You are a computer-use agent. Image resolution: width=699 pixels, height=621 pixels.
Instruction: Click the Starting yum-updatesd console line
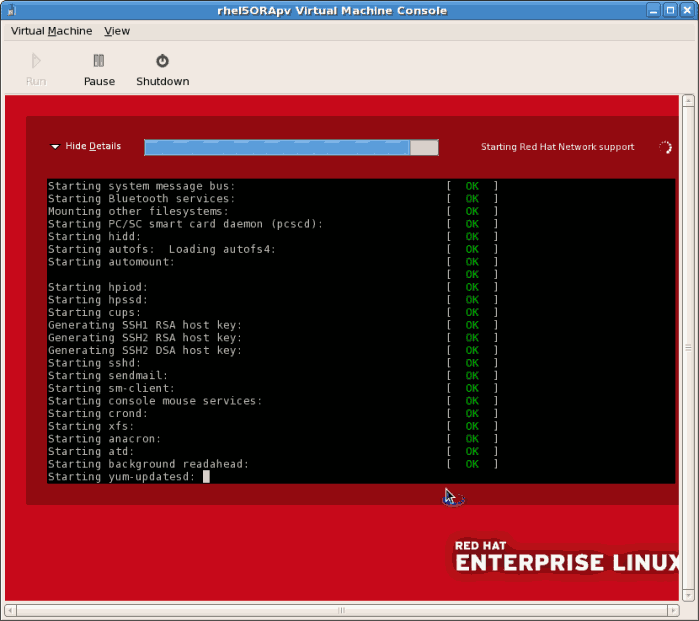click(x=120, y=477)
